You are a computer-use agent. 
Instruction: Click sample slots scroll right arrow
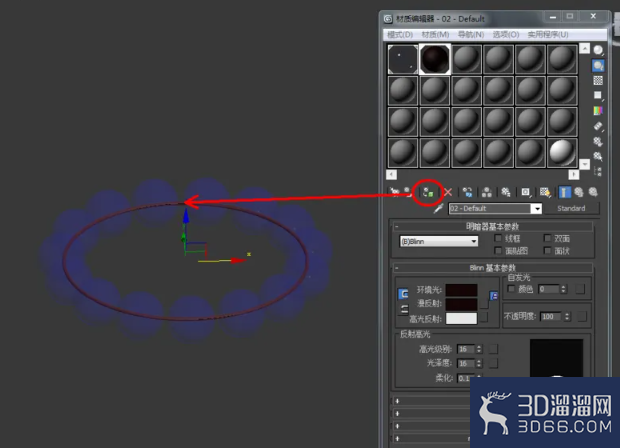[573, 174]
